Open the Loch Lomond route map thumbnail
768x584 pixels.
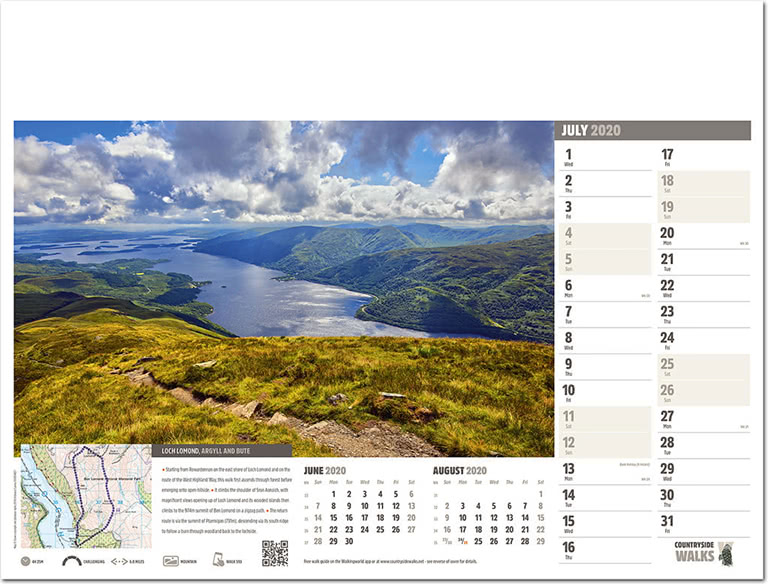coord(86,496)
